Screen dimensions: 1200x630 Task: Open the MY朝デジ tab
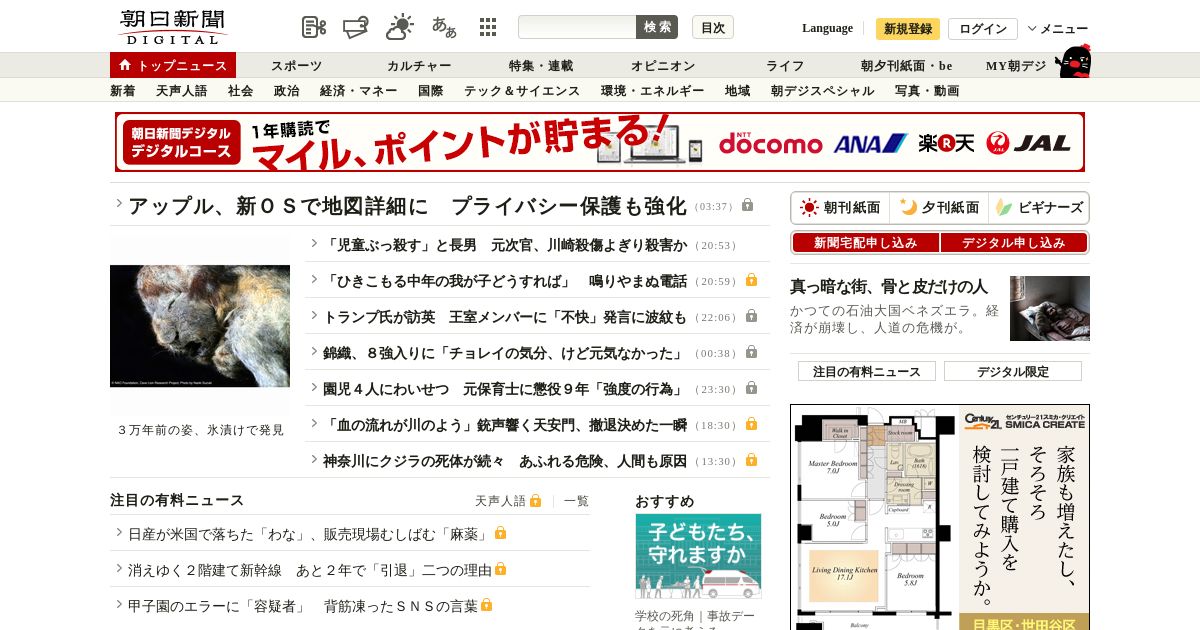tap(1016, 66)
